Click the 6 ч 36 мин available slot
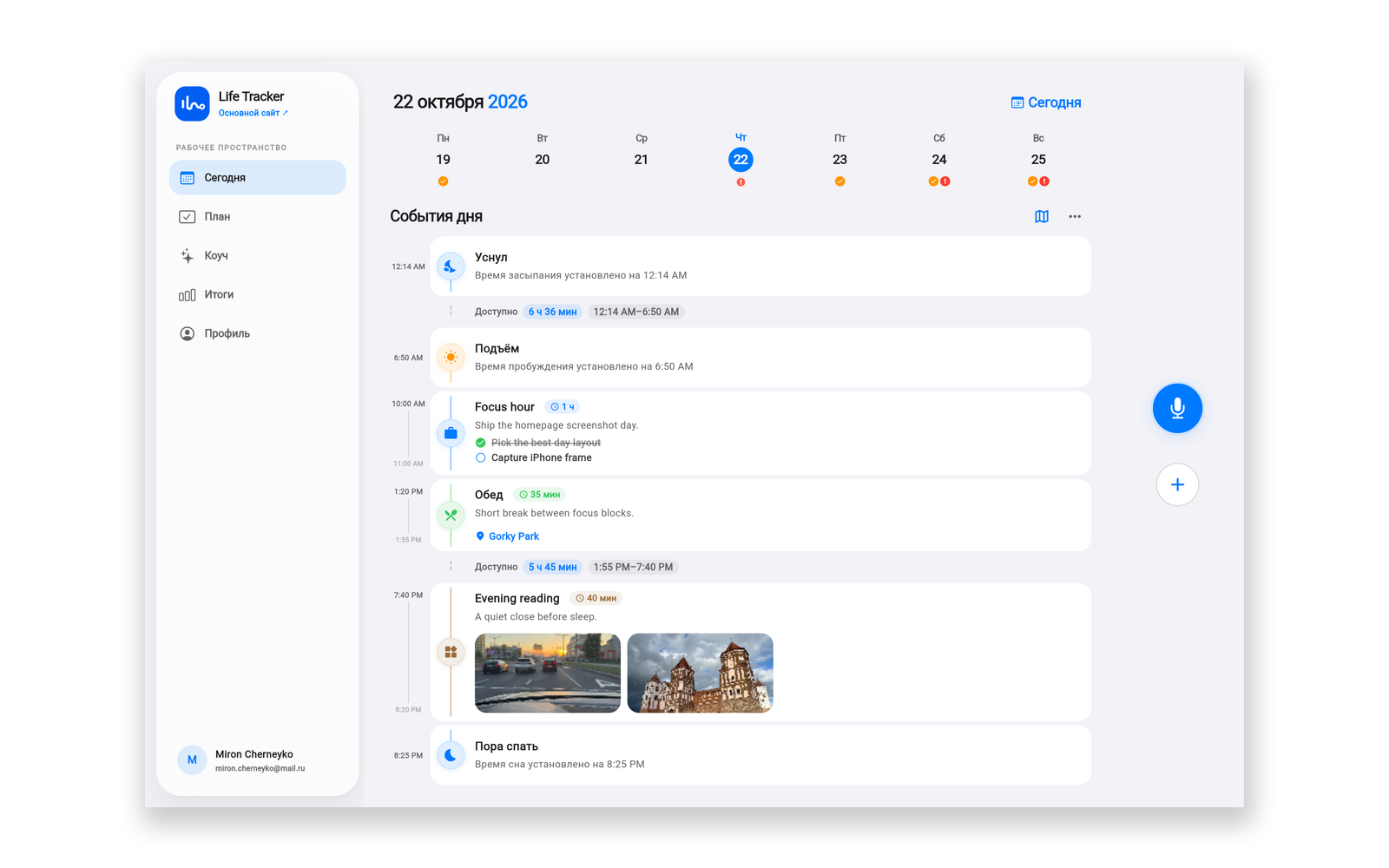The image size is (1389, 868). click(552, 312)
